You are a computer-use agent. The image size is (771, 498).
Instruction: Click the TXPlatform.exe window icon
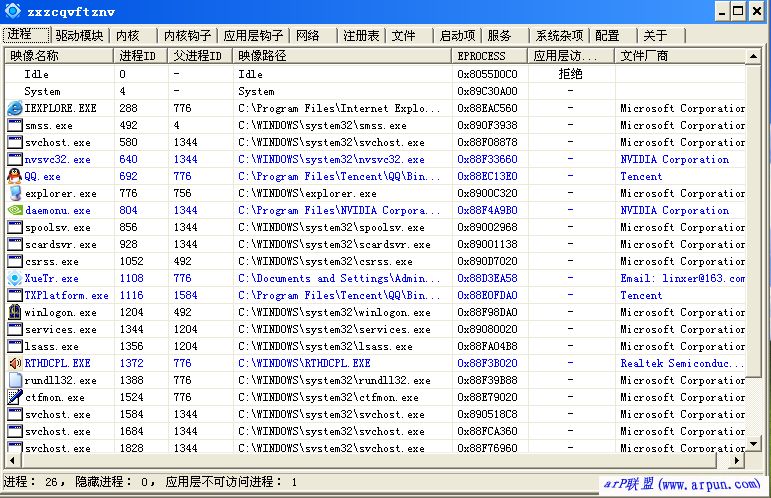click(x=15, y=295)
